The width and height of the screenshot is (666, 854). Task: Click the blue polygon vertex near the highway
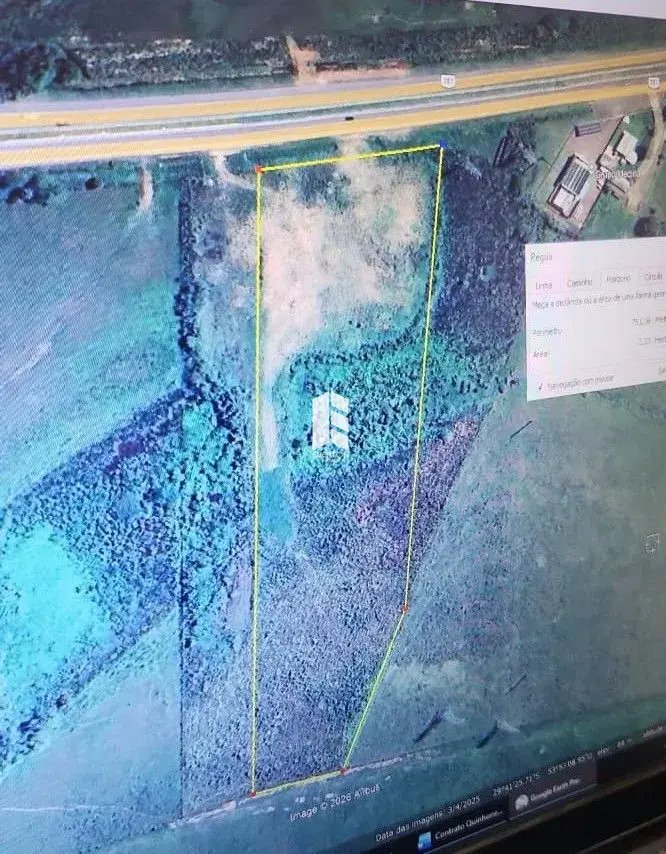[x=443, y=144]
